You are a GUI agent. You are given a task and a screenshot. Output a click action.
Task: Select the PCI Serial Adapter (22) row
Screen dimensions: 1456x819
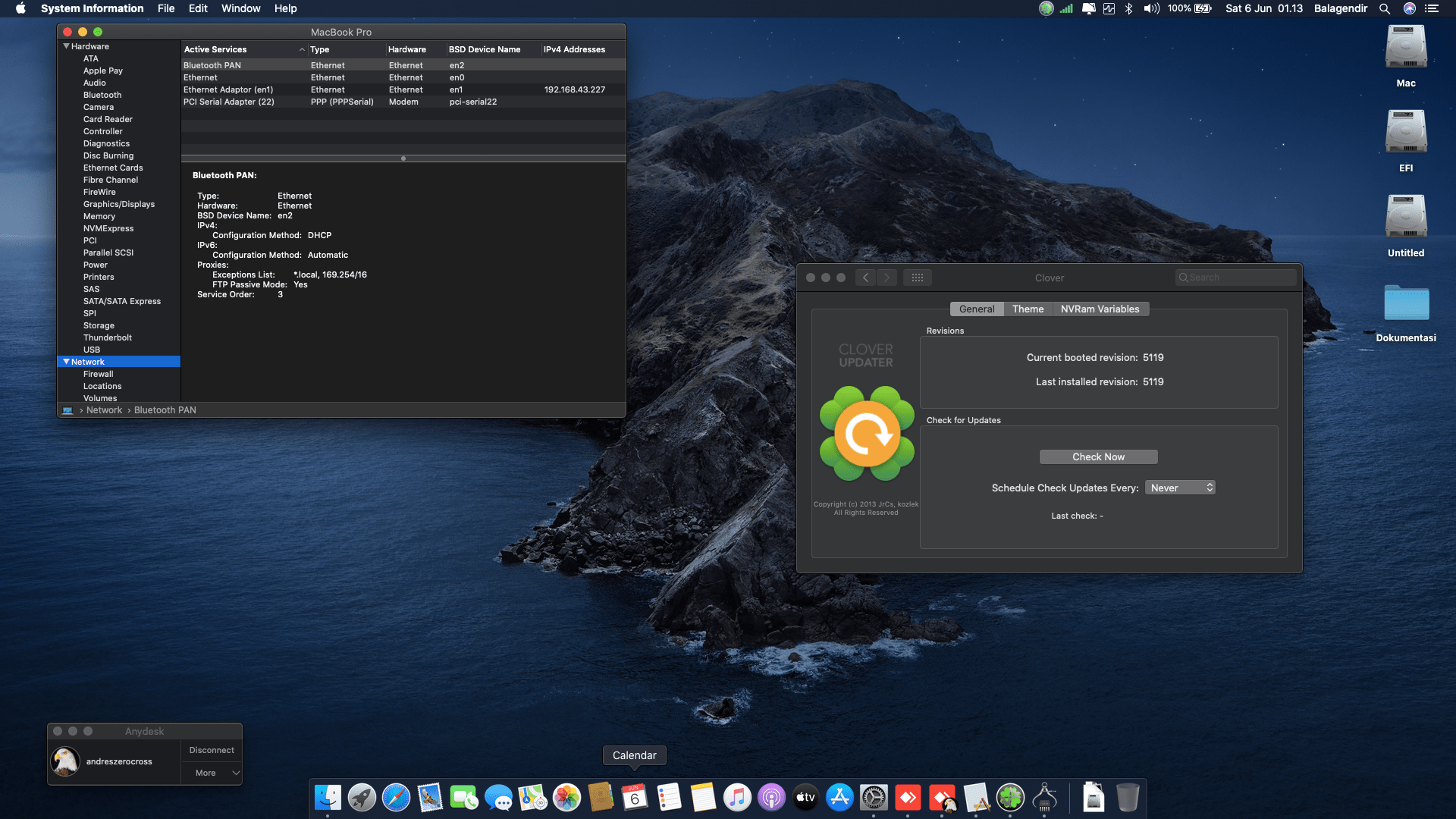coord(403,102)
